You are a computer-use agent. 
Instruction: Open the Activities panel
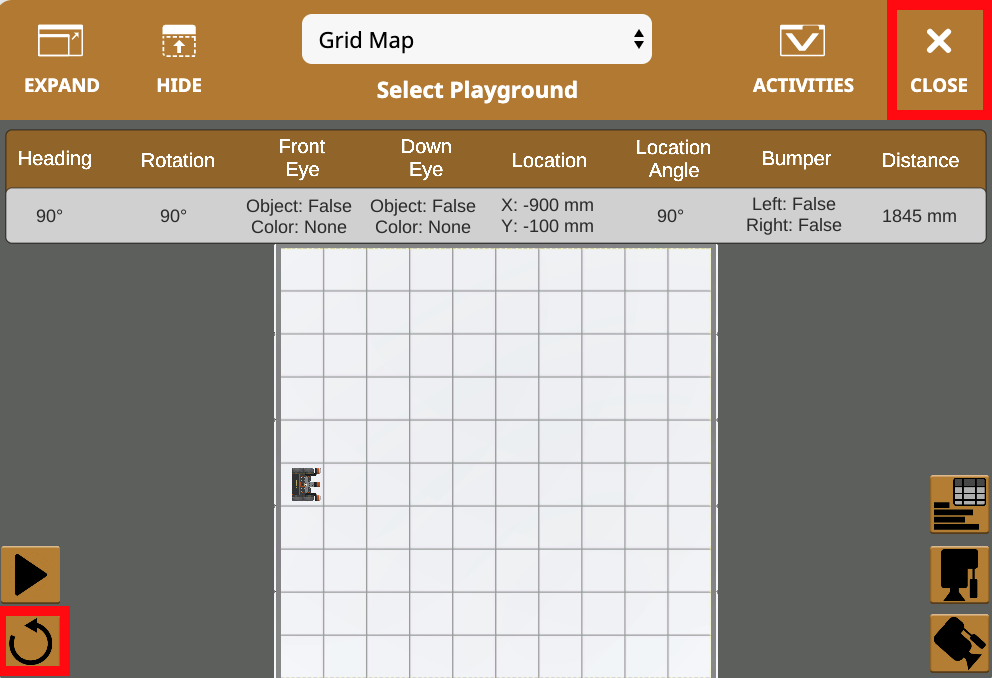point(803,59)
